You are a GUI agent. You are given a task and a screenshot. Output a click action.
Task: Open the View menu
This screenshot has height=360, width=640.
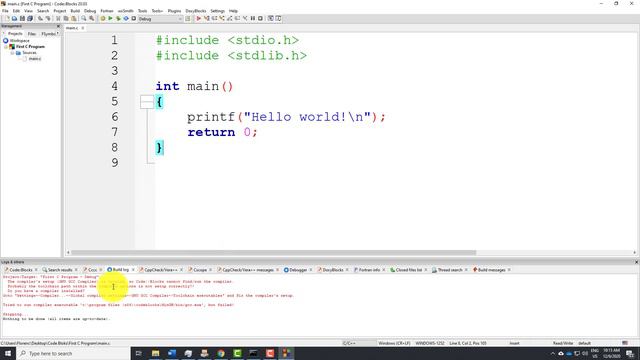28,11
